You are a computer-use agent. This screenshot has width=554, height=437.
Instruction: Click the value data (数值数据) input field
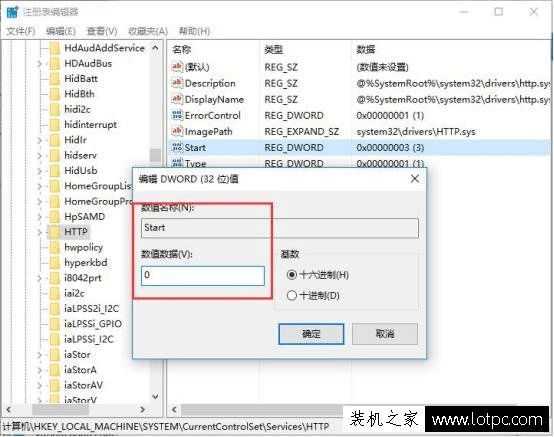coord(203,276)
